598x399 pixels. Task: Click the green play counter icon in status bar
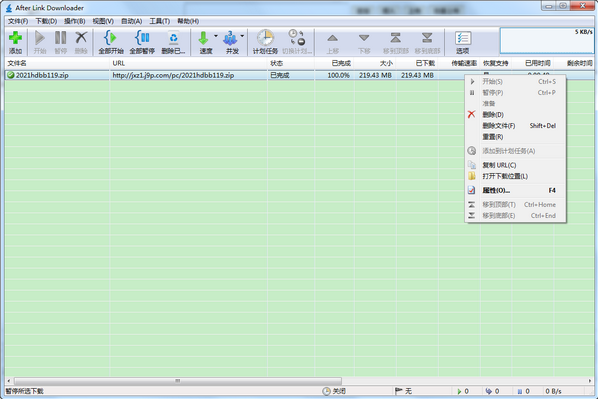tap(459, 391)
